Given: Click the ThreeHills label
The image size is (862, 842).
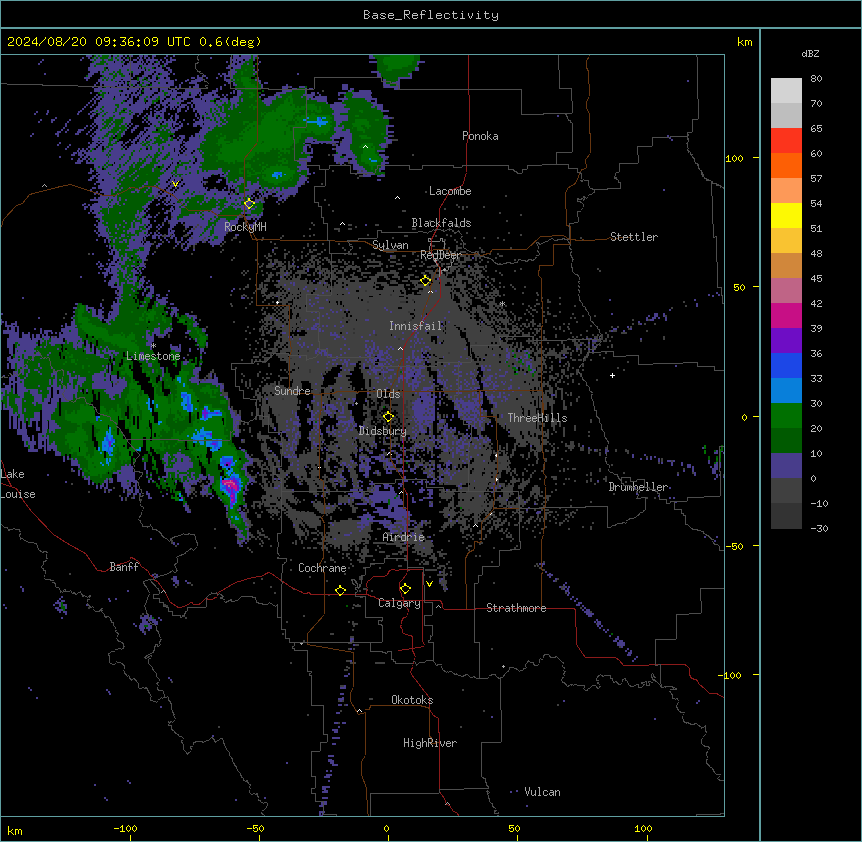Looking at the screenshot, I should point(537,418).
